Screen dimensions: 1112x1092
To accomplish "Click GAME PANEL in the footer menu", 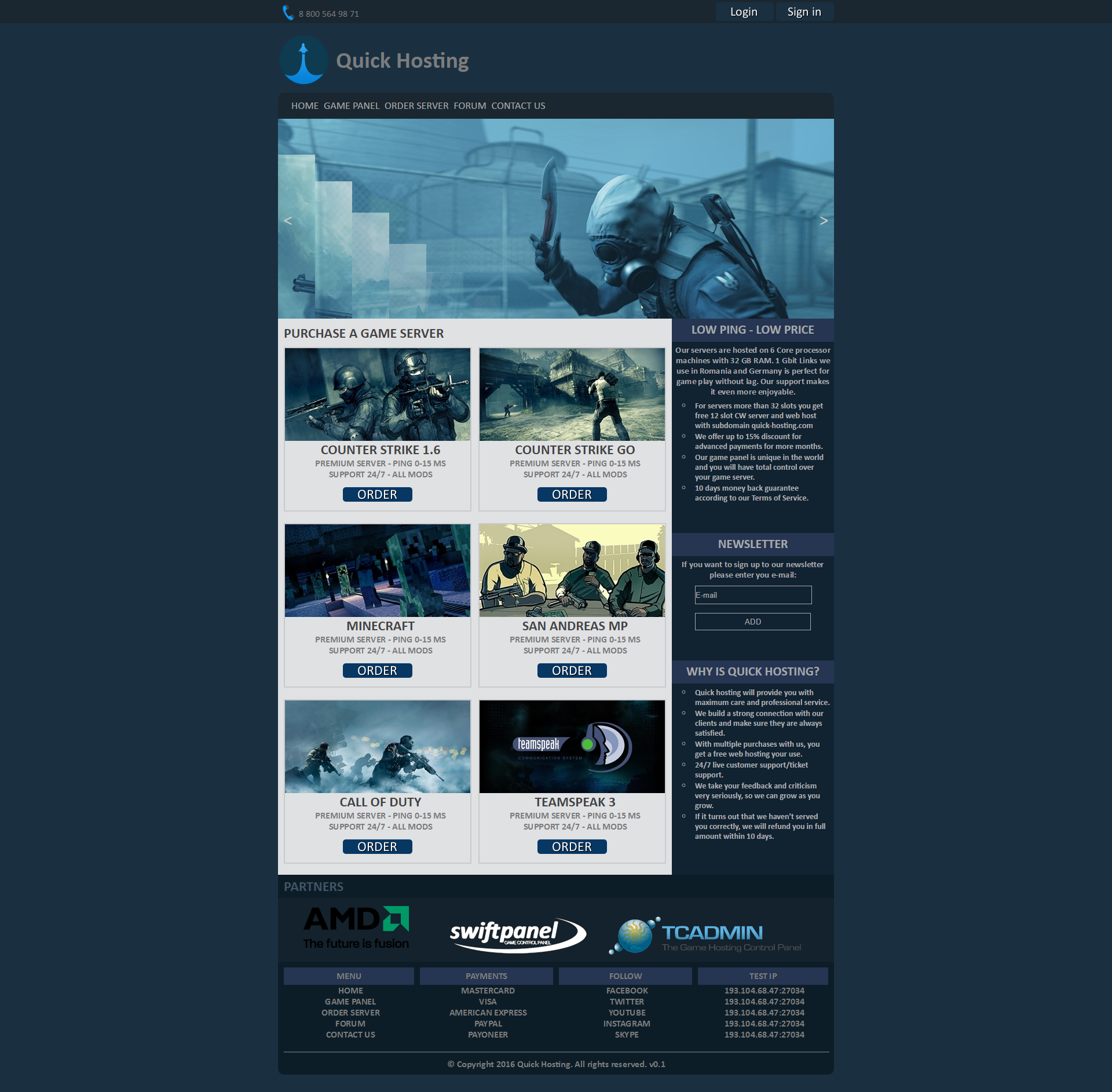I will 350,1002.
